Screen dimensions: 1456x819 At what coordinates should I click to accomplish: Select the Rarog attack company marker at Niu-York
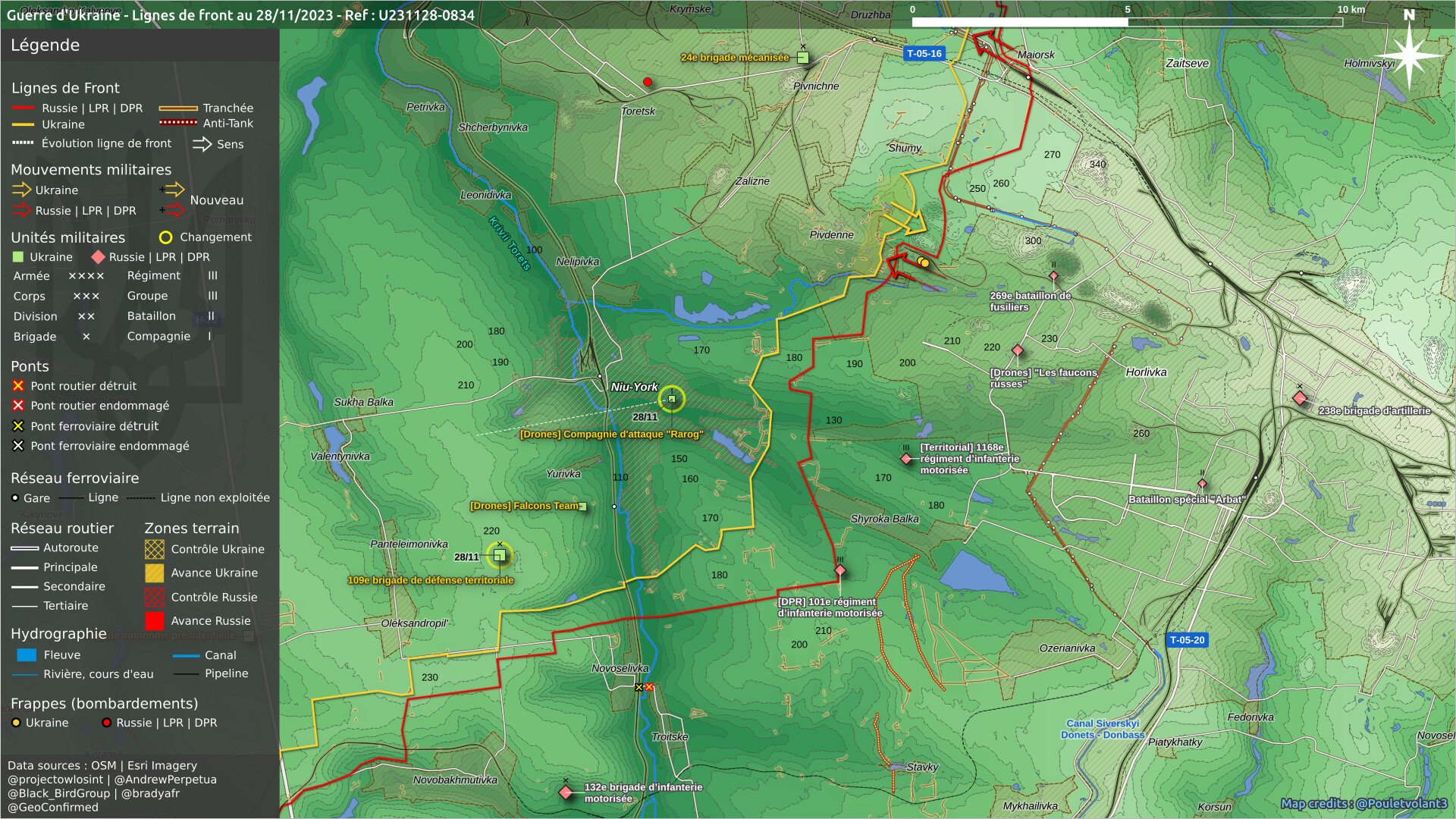[x=671, y=399]
